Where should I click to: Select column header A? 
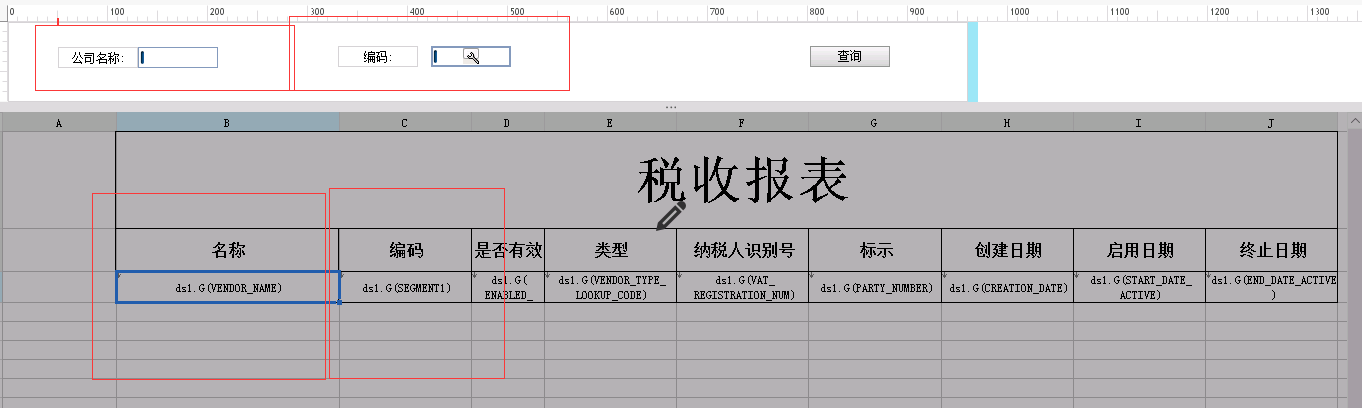coord(59,122)
